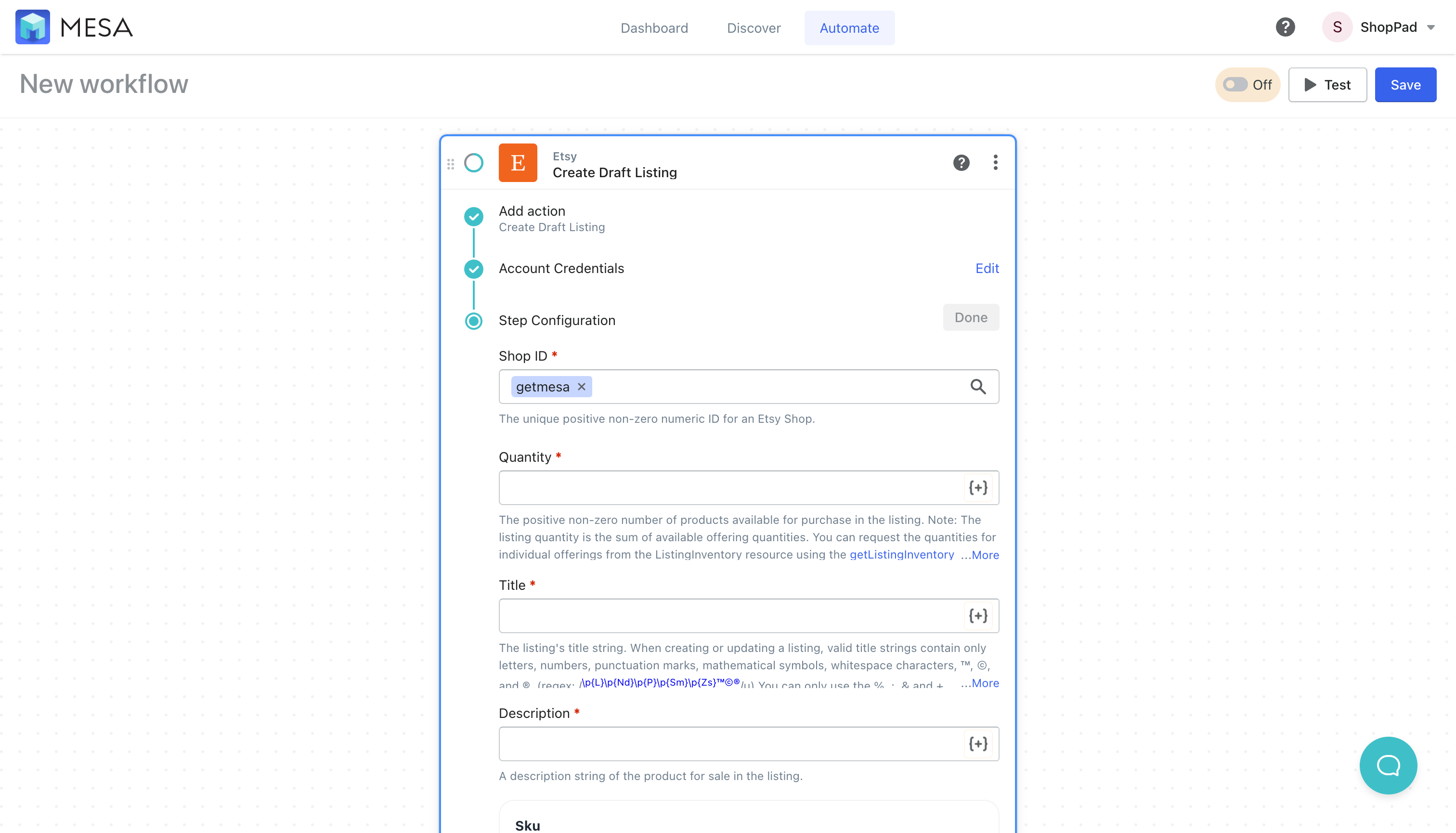The width and height of the screenshot is (1456, 833).
Task: Open Etsy step help icon
Action: (x=961, y=163)
